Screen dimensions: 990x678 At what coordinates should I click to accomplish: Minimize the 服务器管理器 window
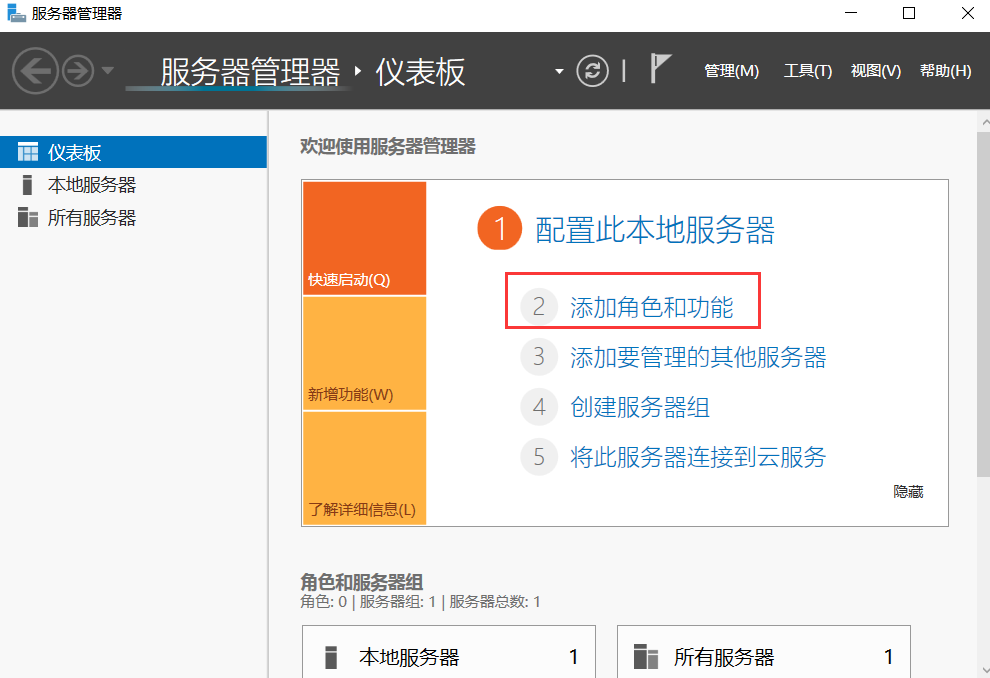tap(851, 13)
